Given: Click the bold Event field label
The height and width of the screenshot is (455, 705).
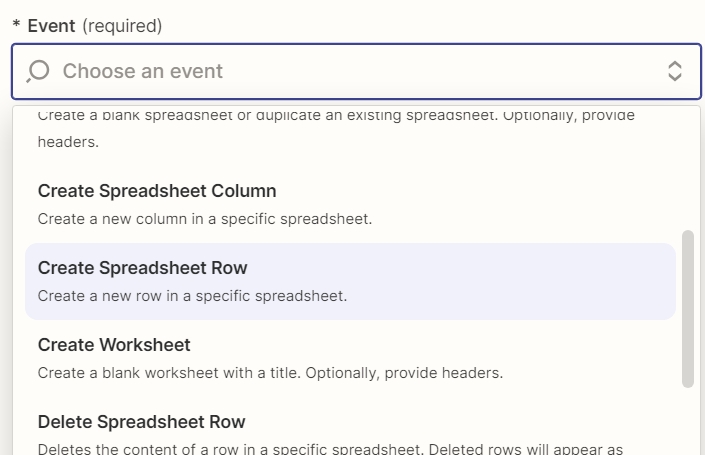Looking at the screenshot, I should tap(51, 26).
